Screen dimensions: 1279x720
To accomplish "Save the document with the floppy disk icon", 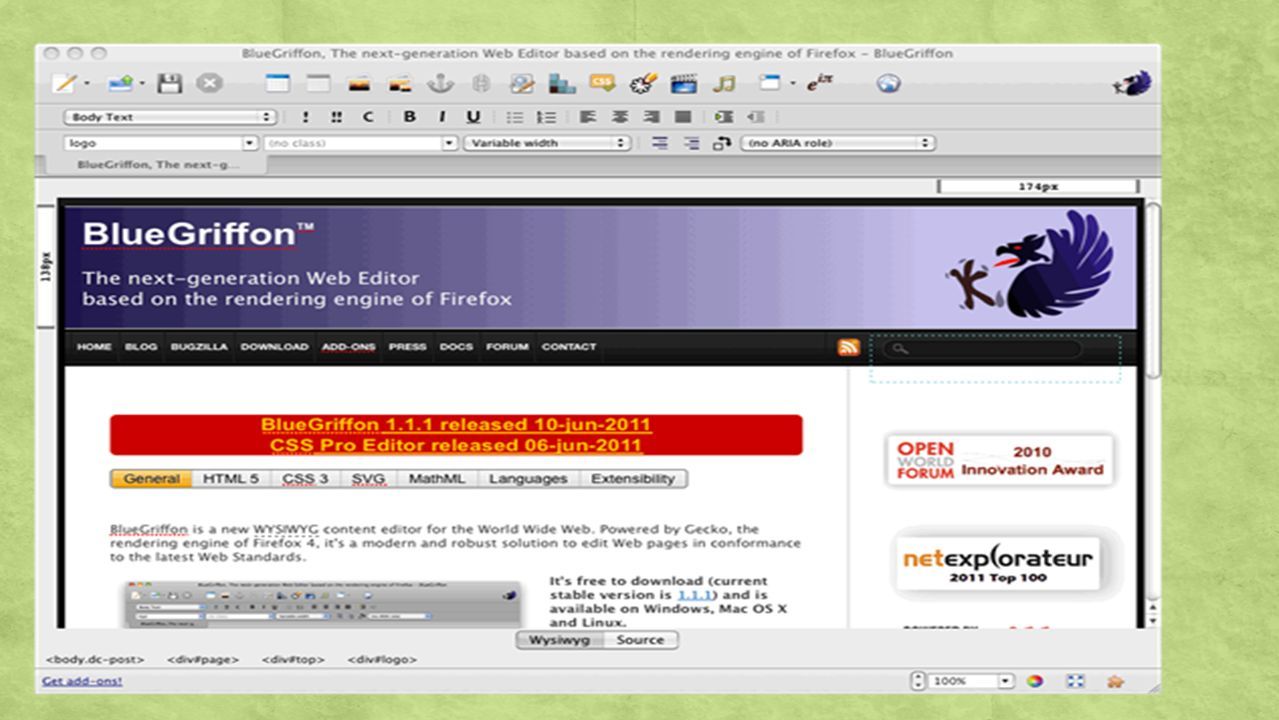I will (x=169, y=84).
